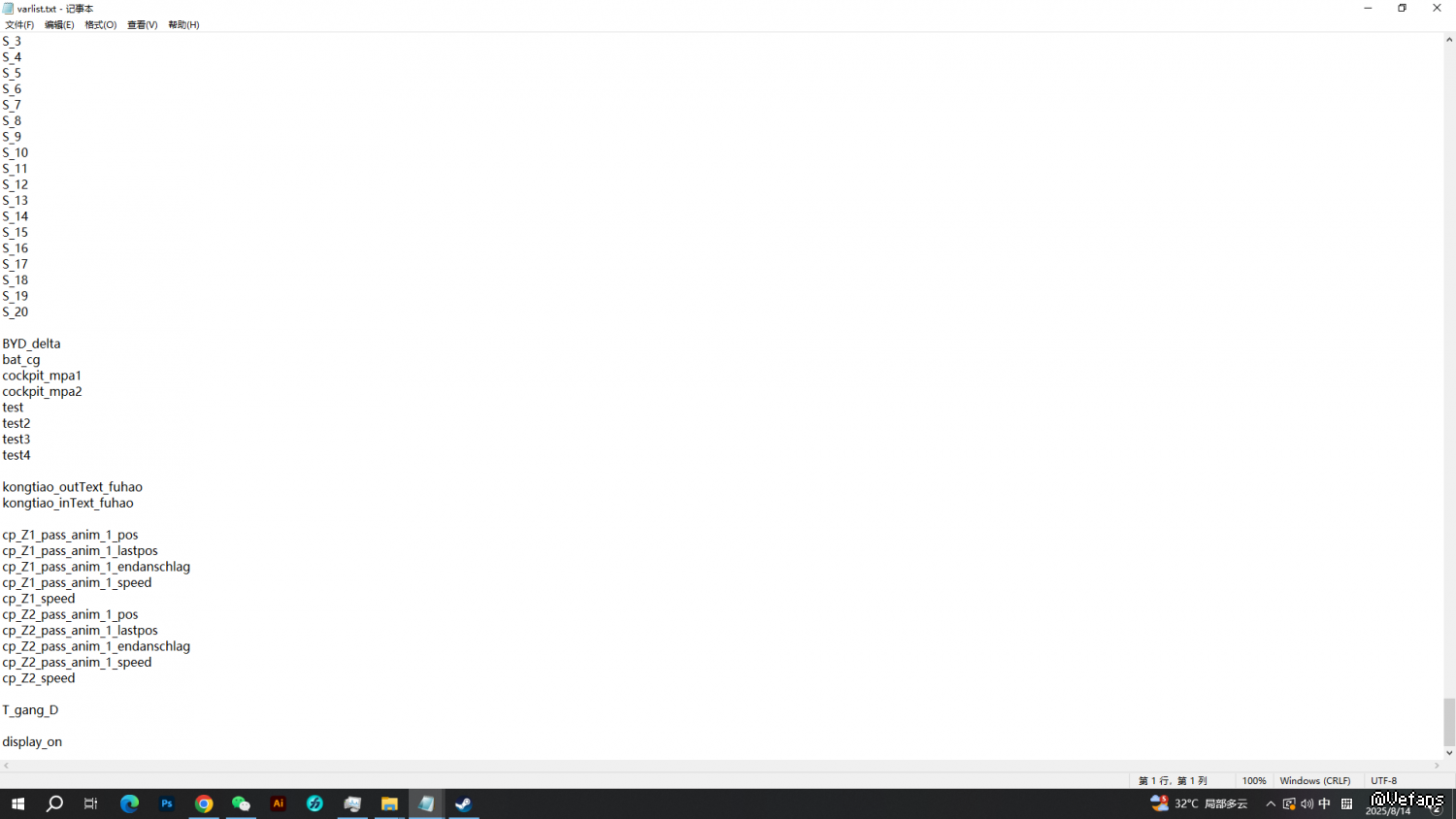
Task: Click the vertical scrollbar thumb
Action: click(1449, 722)
